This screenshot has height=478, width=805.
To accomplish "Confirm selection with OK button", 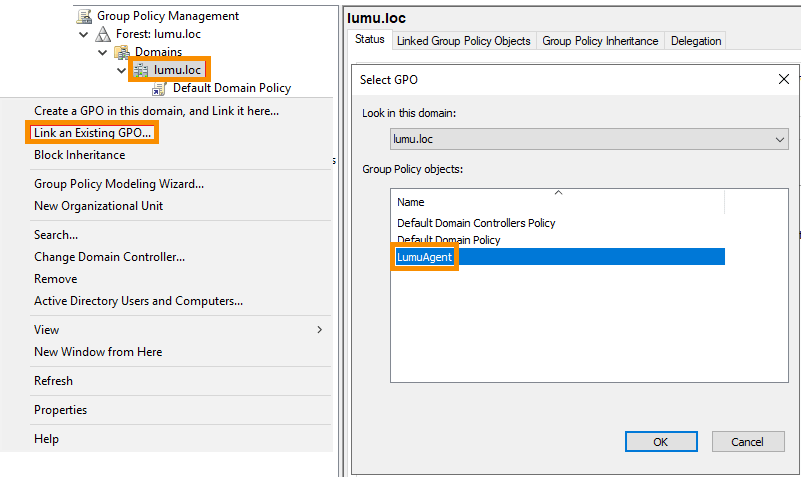I will (661, 442).
